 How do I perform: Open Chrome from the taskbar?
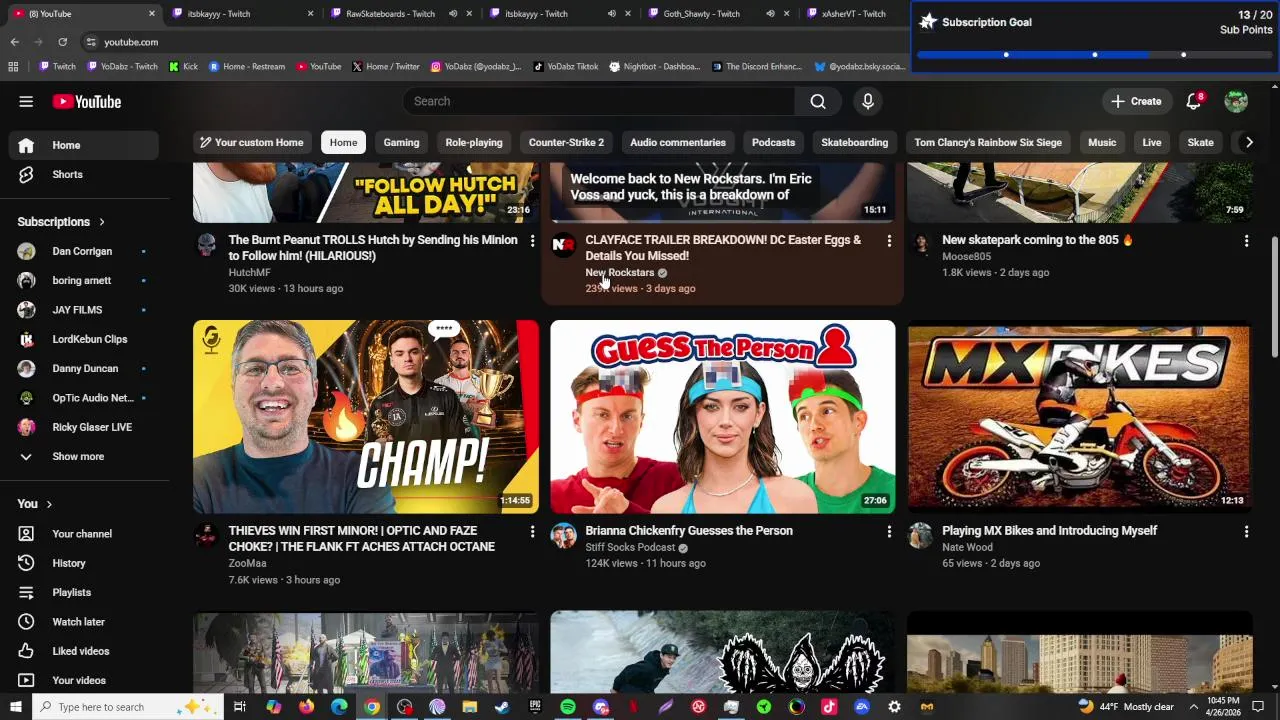372,707
